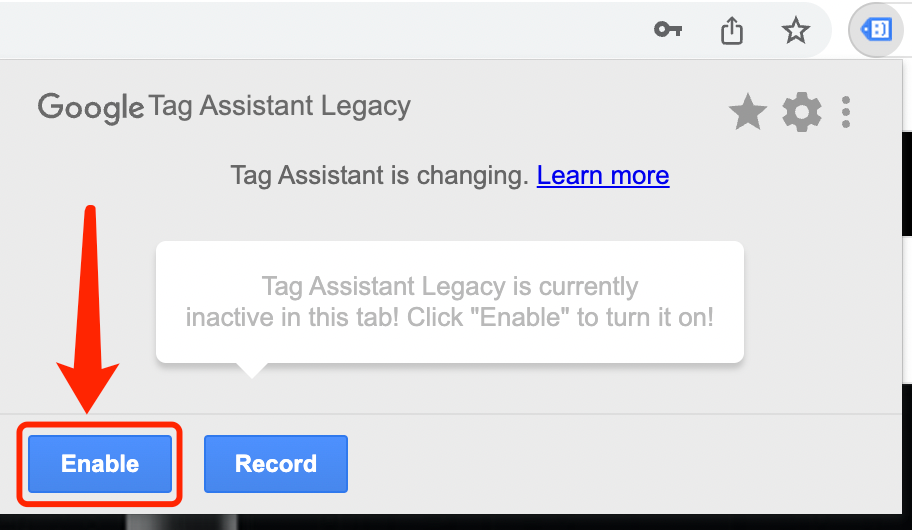Click the gray filled star in popup header
The width and height of the screenshot is (912, 530).
point(747,112)
